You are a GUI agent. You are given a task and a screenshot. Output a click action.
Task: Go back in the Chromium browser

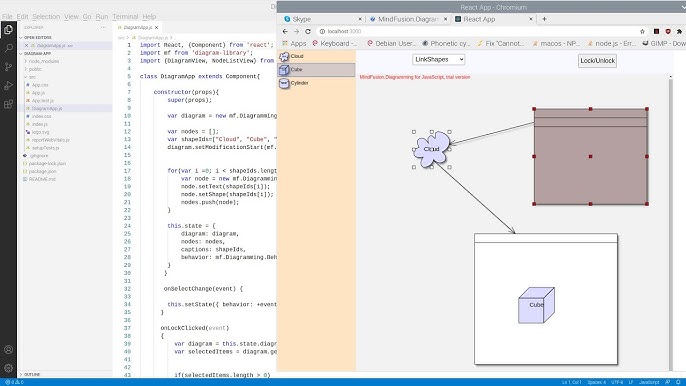point(285,32)
